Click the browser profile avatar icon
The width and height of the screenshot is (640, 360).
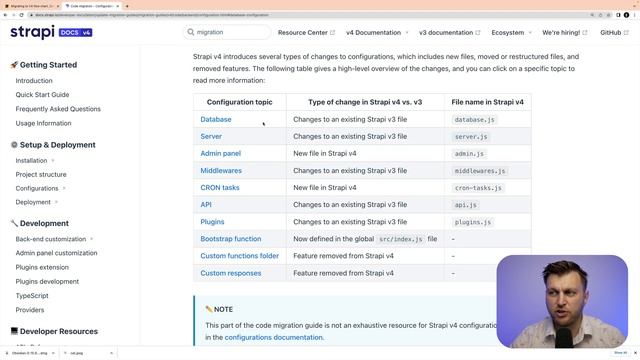click(x=627, y=15)
